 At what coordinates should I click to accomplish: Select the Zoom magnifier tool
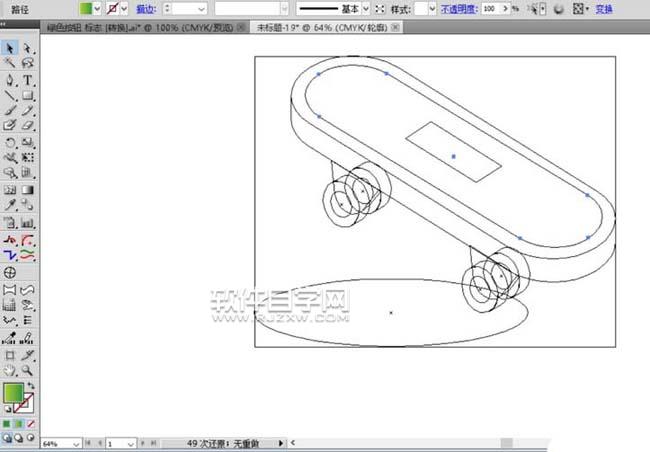28,369
